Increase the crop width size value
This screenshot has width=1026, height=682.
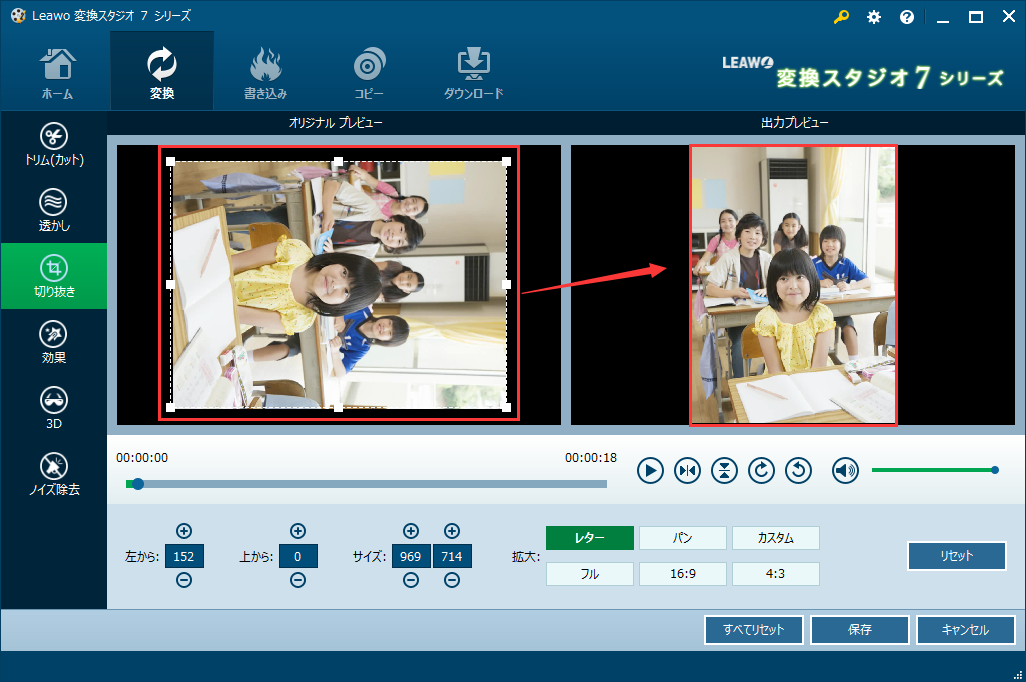[x=411, y=531]
